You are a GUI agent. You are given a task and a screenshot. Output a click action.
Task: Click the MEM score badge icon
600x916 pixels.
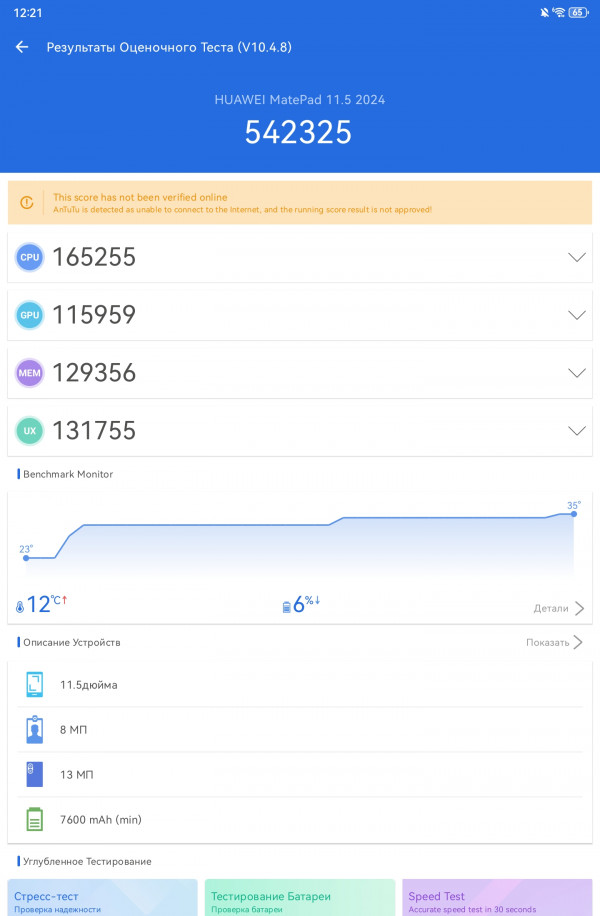coord(30,373)
